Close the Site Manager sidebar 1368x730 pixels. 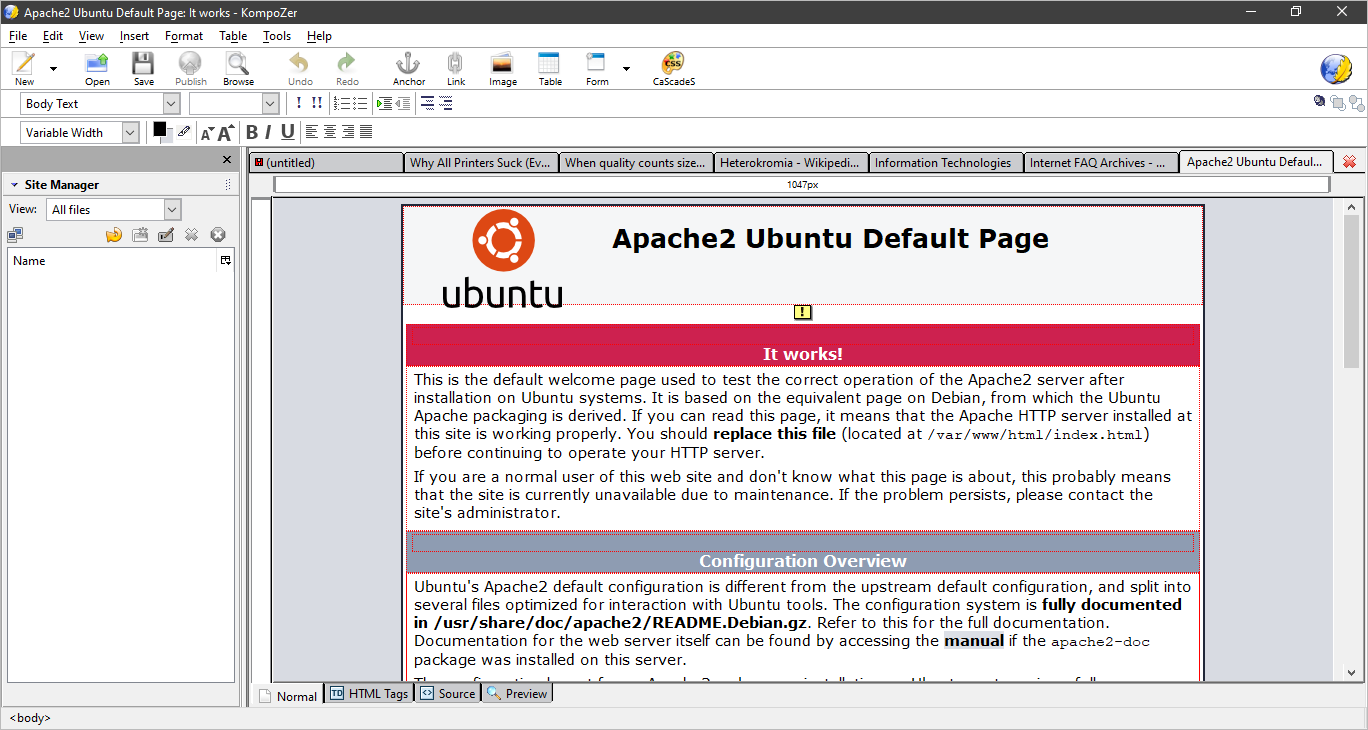226,160
